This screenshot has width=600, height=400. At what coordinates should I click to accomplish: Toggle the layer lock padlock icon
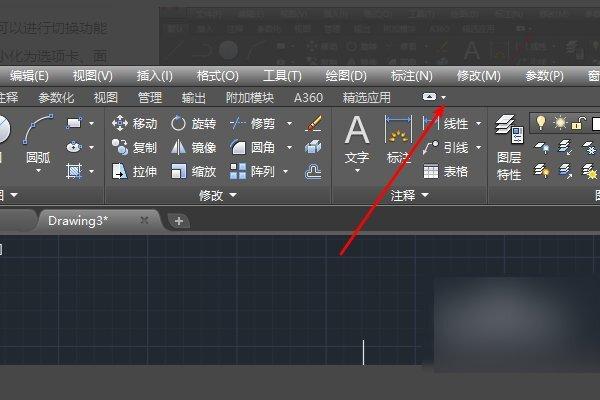coord(579,123)
